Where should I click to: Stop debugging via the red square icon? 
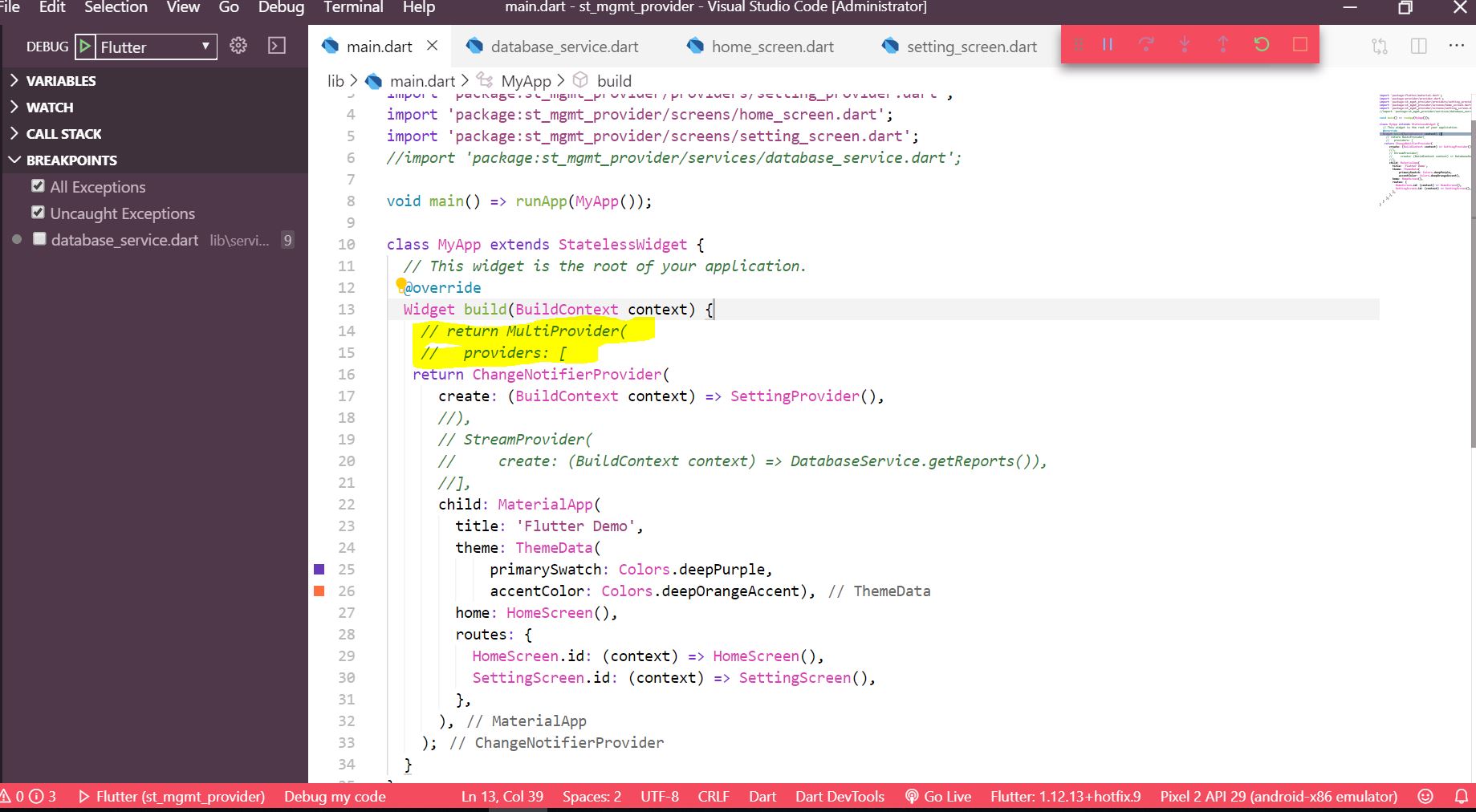point(1299,45)
